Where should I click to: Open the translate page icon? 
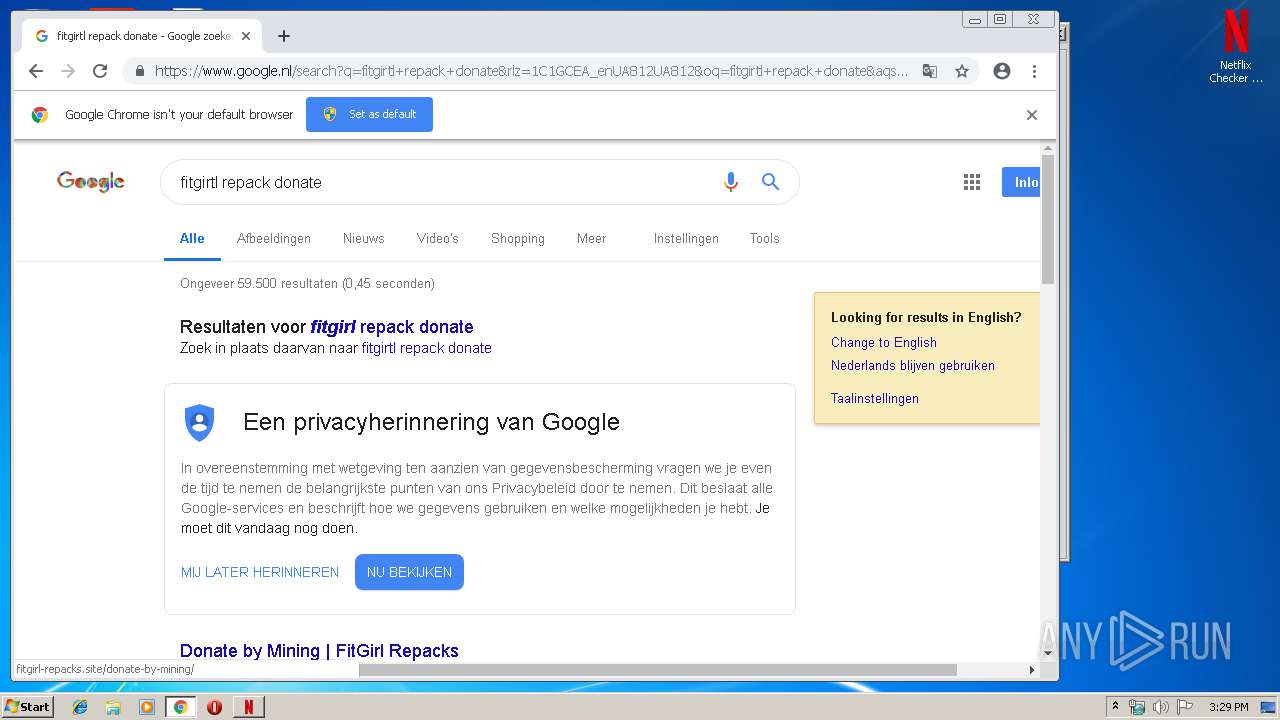930,71
